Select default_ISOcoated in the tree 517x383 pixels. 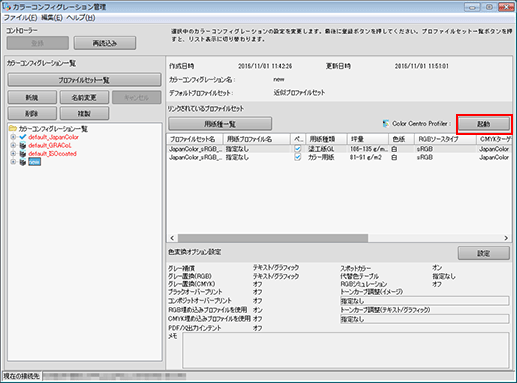pos(52,154)
